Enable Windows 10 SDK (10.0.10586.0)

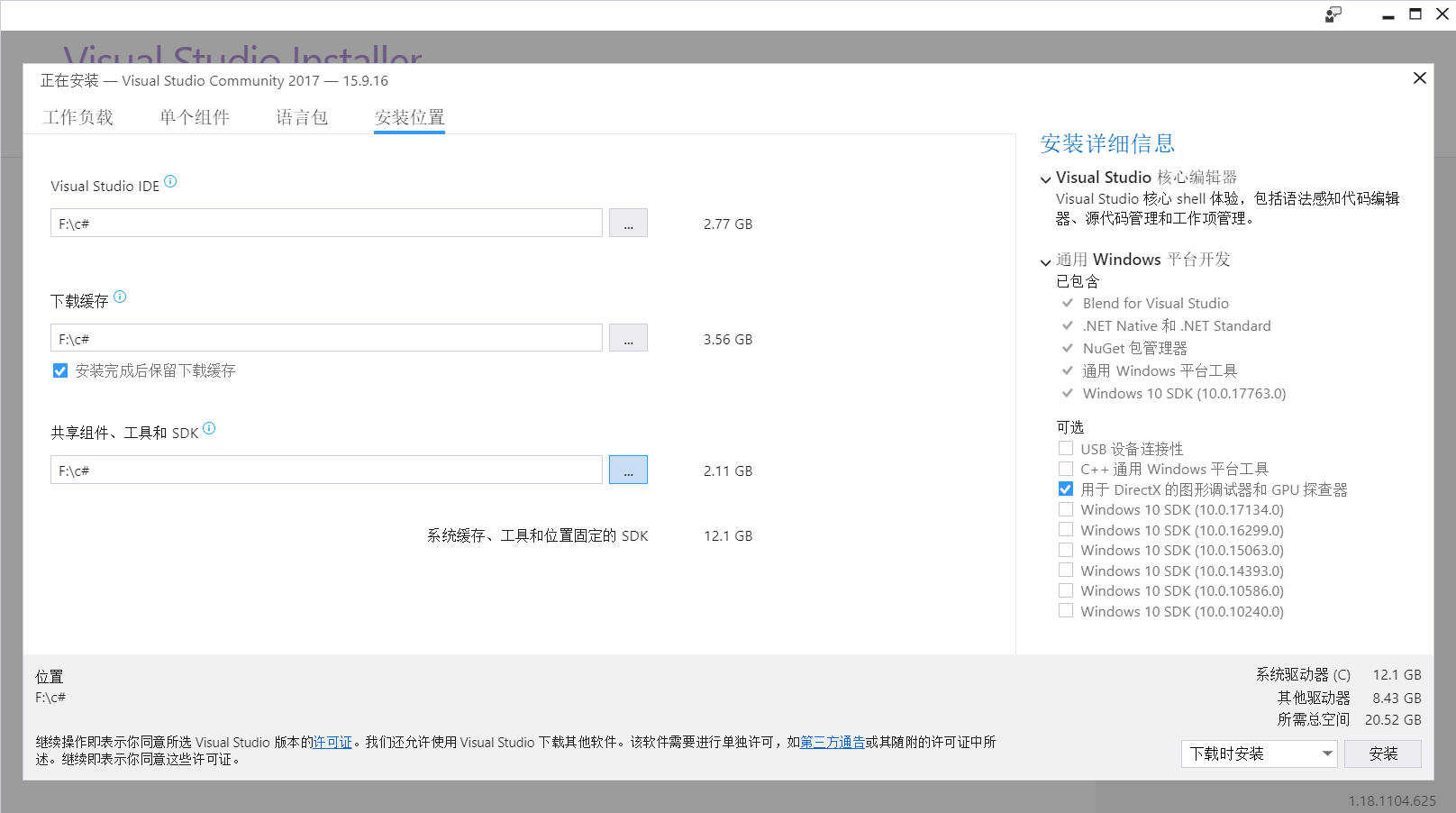(x=1066, y=590)
